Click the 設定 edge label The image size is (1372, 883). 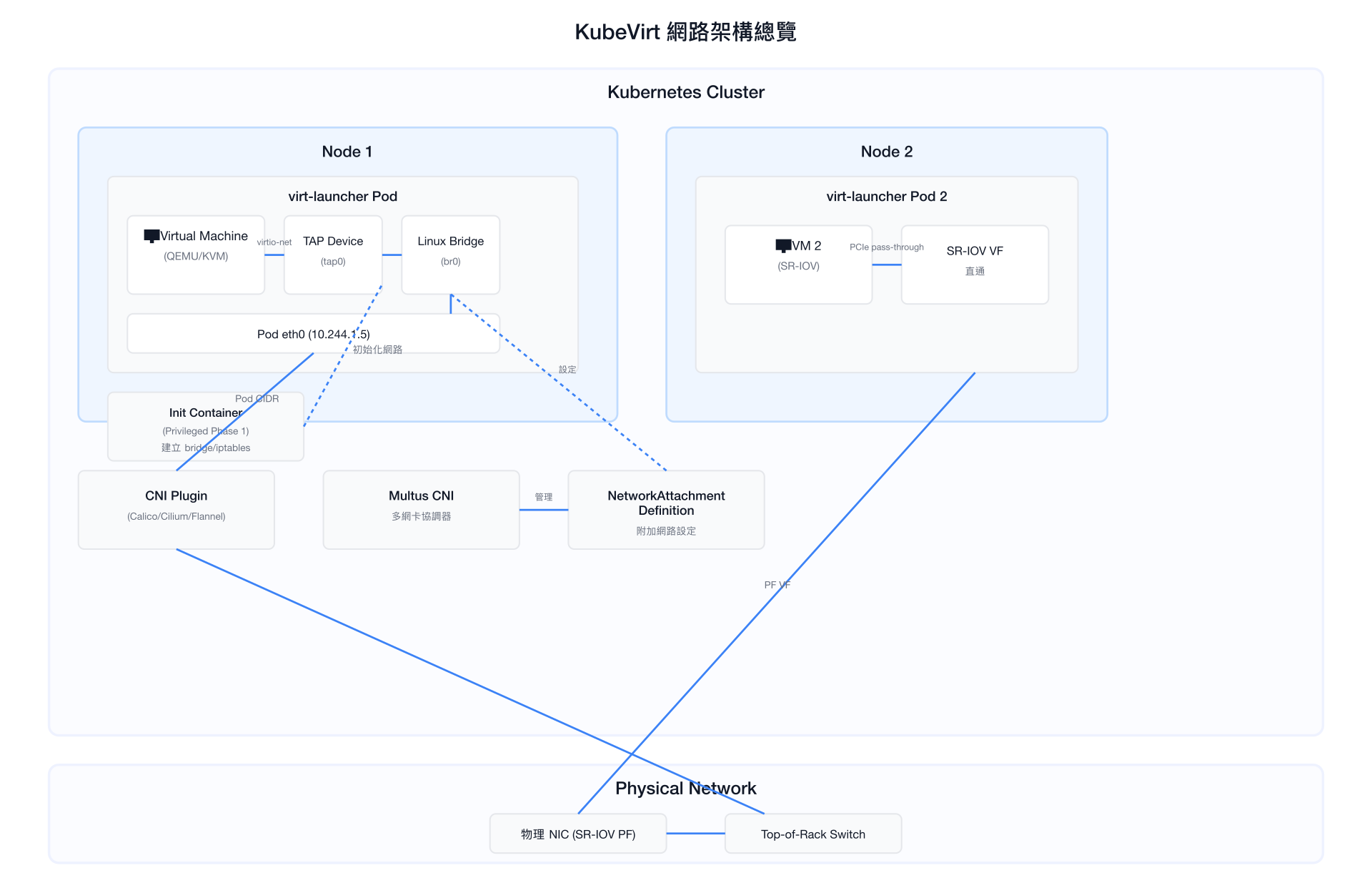567,370
